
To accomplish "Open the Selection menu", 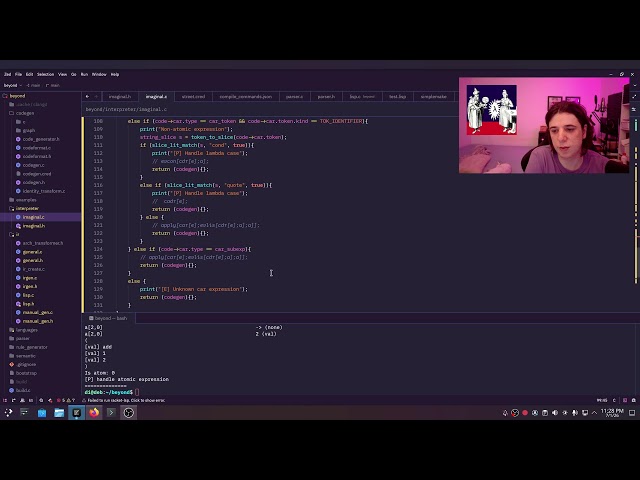I will (45, 74).
